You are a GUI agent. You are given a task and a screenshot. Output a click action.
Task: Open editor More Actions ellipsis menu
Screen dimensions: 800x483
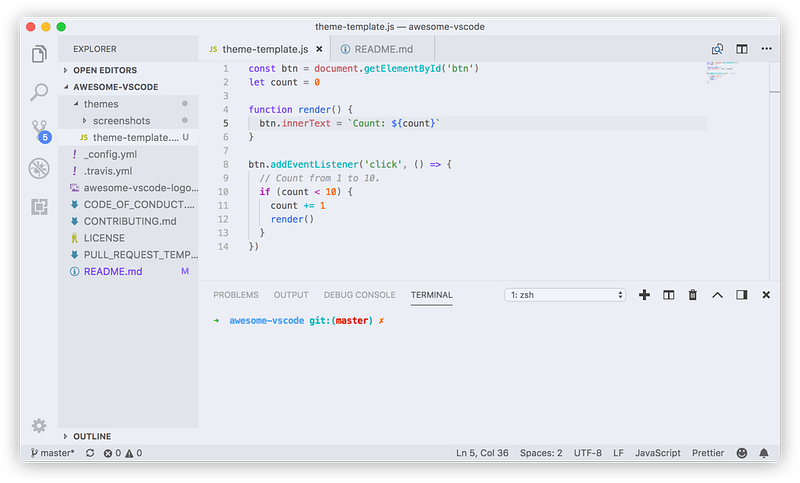766,49
